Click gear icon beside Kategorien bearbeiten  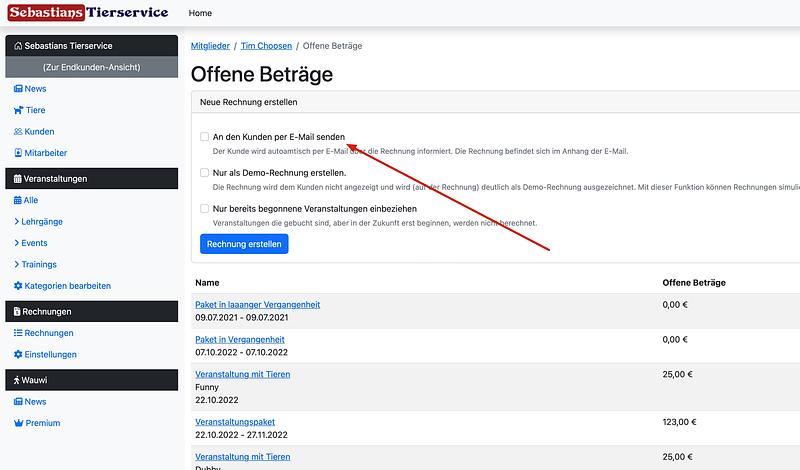pos(17,286)
